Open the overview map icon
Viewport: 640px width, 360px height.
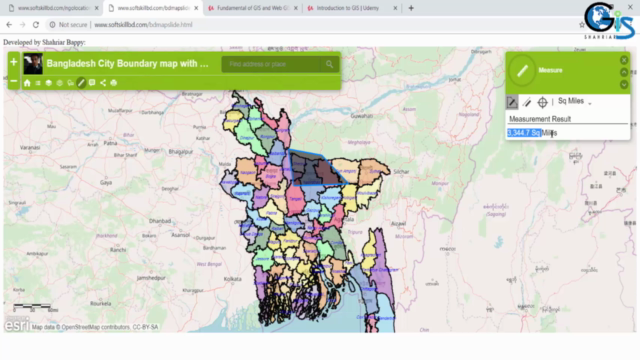pos(70,83)
